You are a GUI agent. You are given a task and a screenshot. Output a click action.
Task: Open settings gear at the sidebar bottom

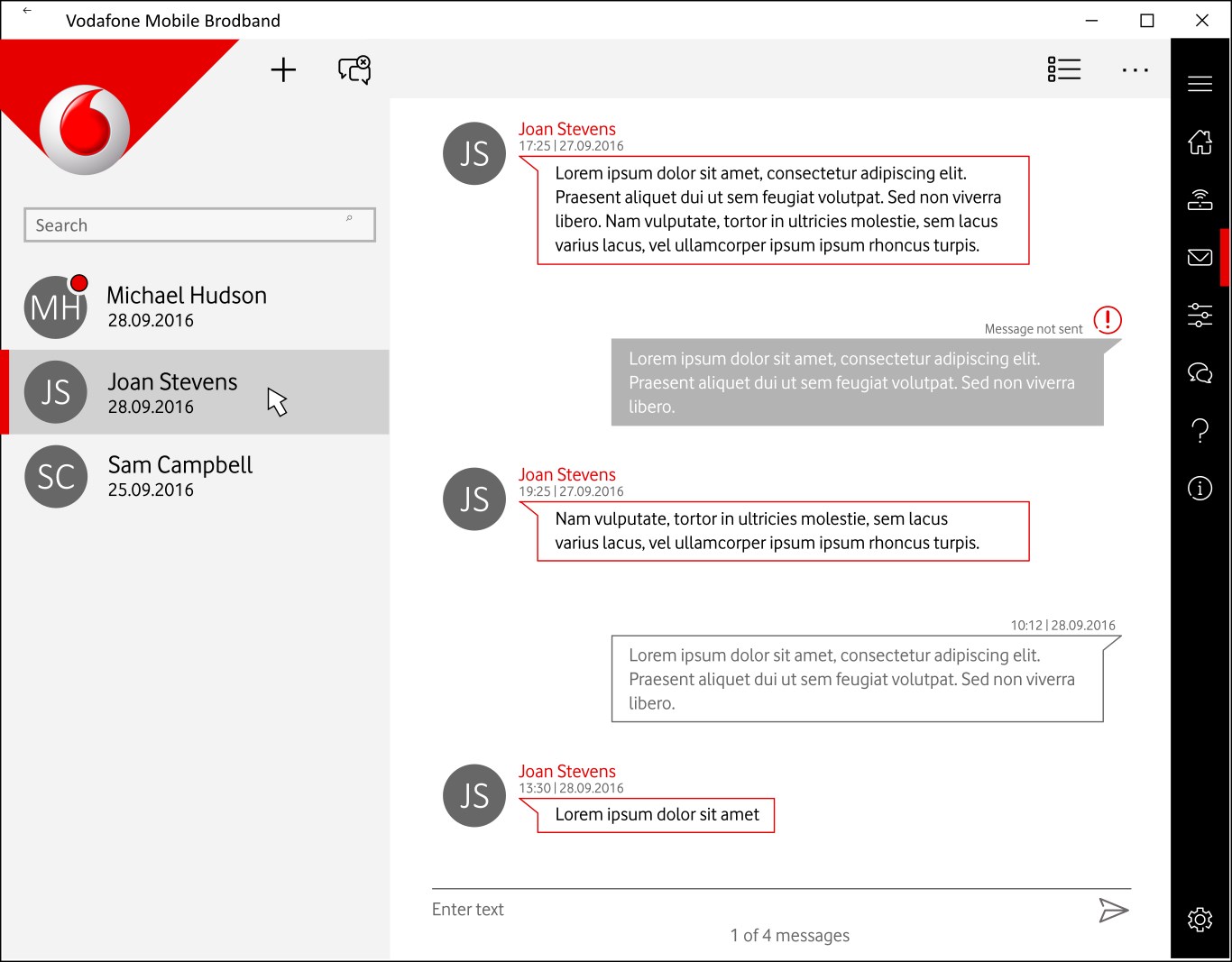point(1200,919)
